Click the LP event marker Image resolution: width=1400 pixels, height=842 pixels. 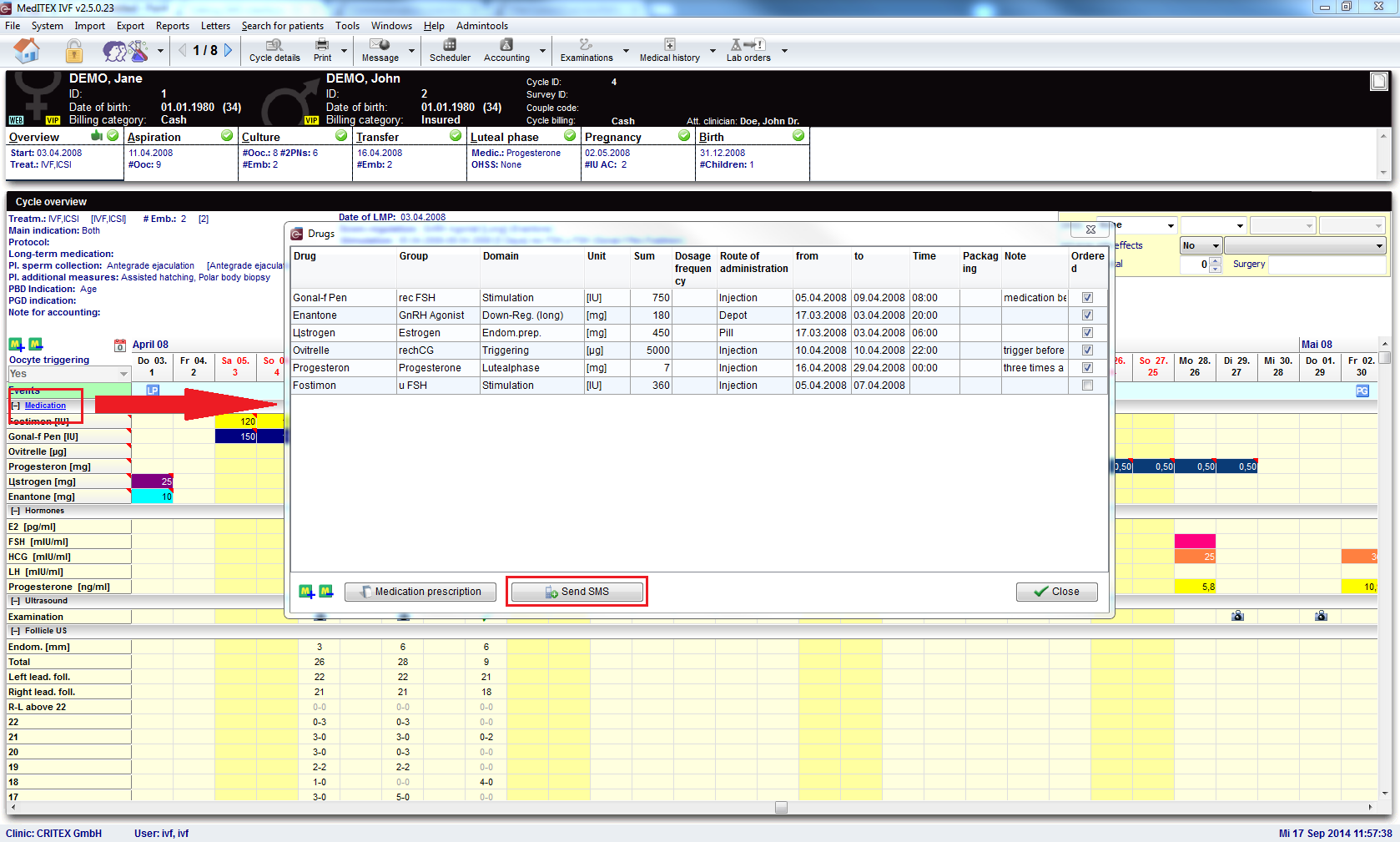click(x=153, y=391)
